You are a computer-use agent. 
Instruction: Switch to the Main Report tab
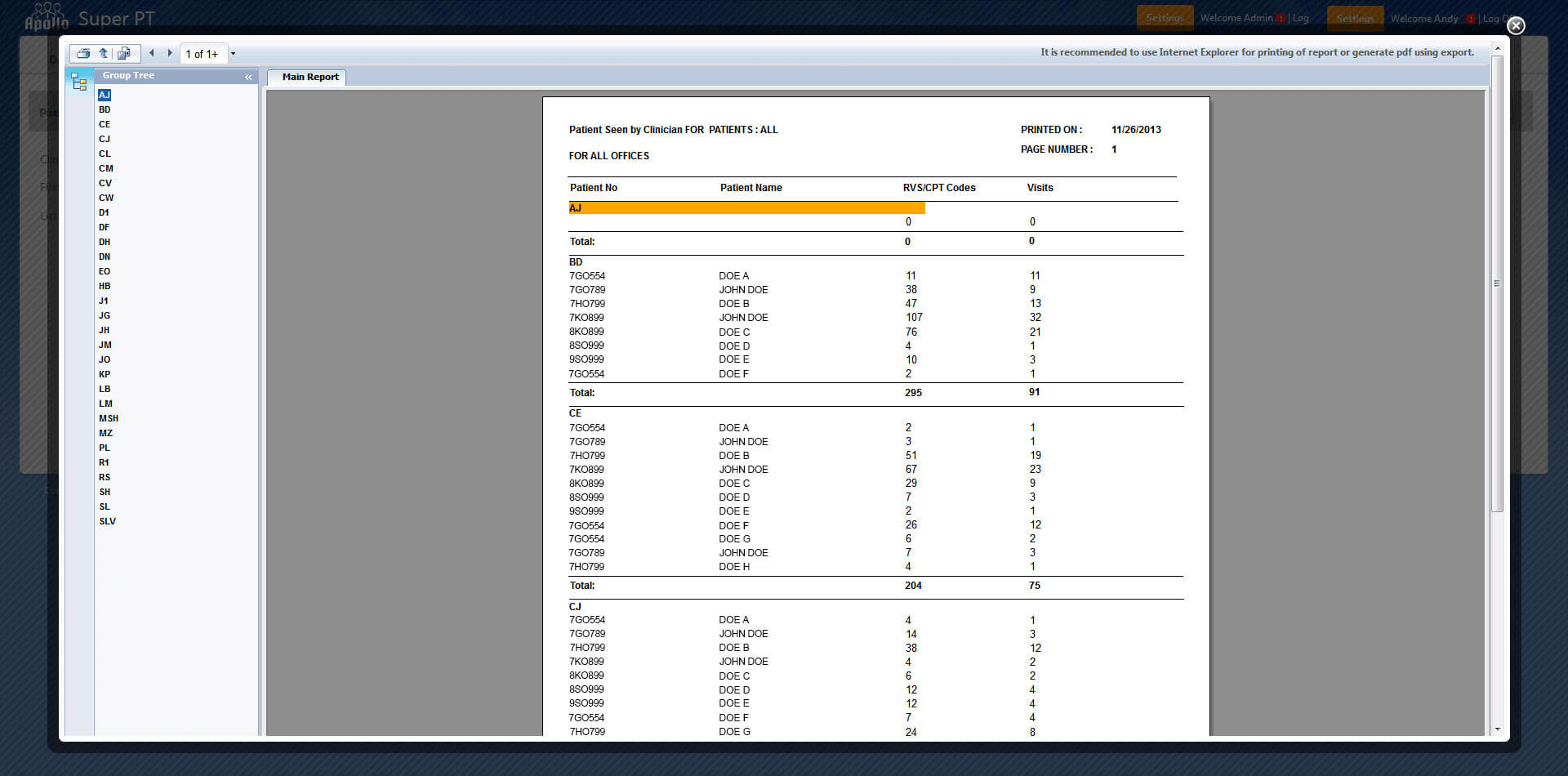[310, 77]
